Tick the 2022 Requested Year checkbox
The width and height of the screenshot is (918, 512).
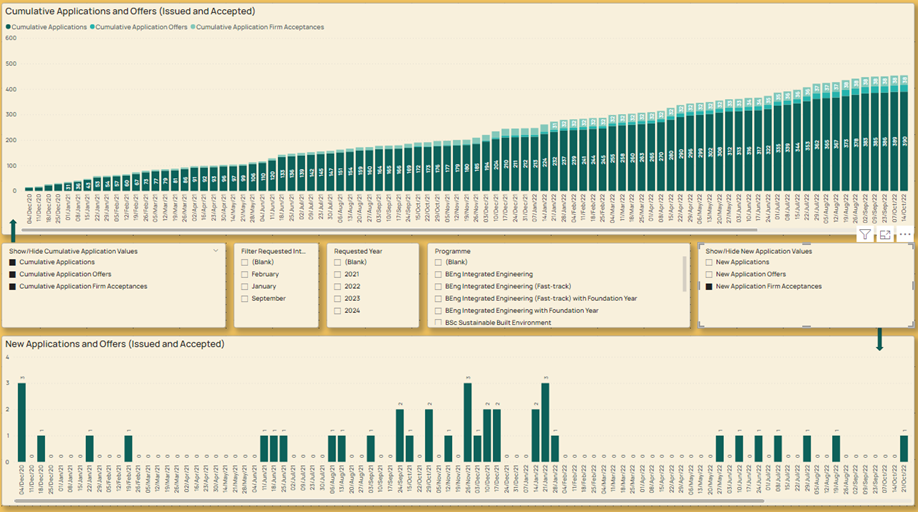click(337, 287)
